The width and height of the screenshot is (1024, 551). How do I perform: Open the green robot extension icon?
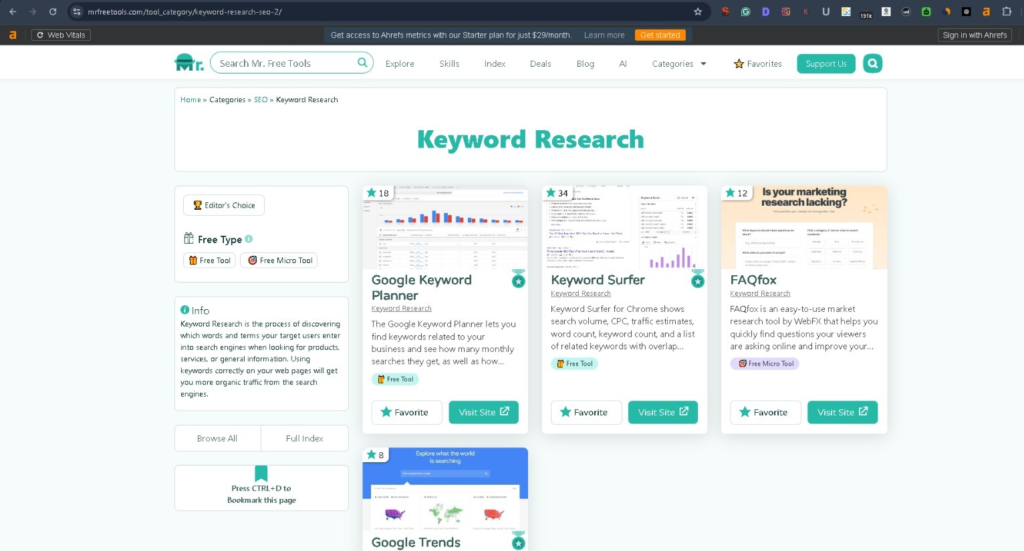pos(926,12)
